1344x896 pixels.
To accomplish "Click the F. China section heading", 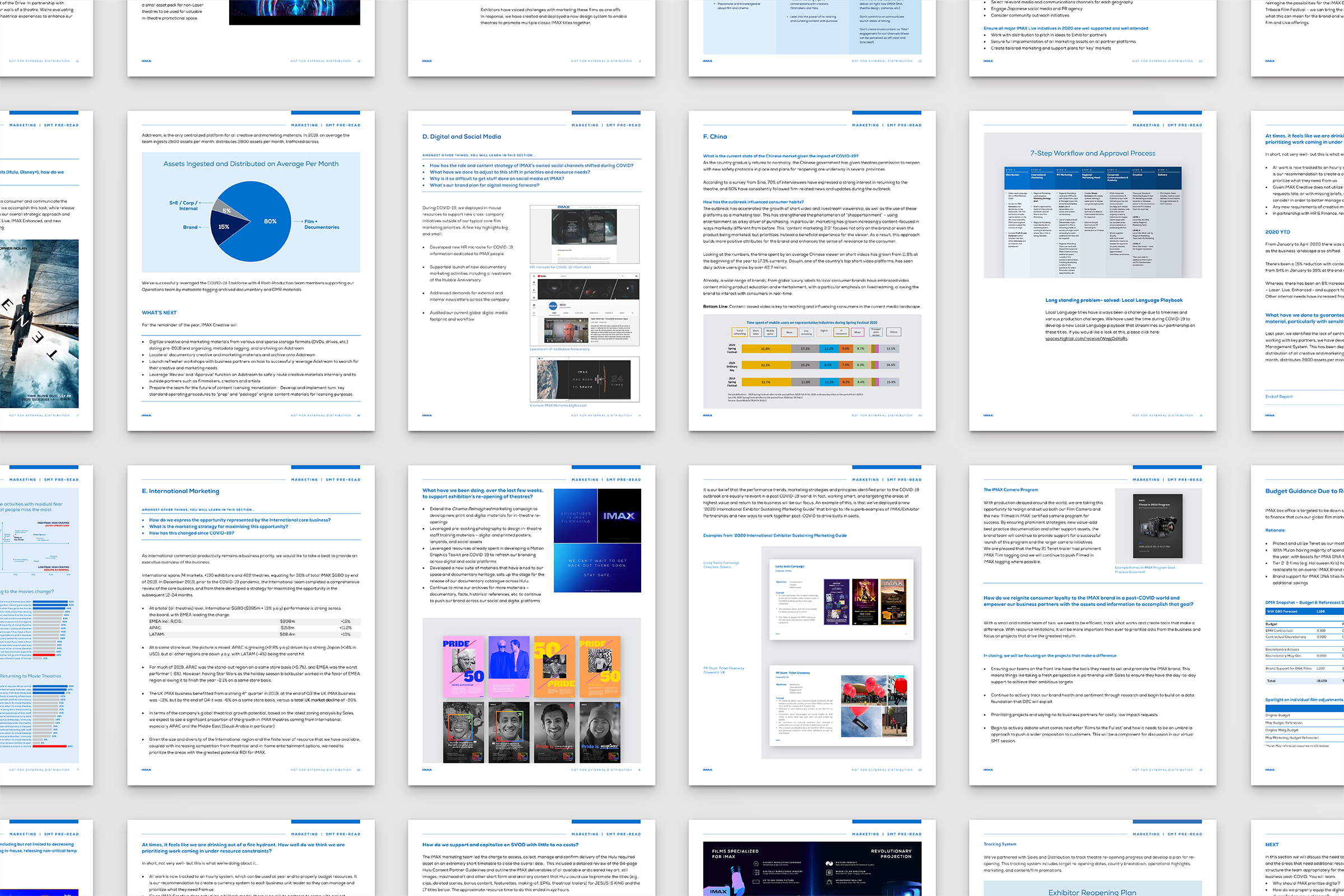I will [715, 137].
